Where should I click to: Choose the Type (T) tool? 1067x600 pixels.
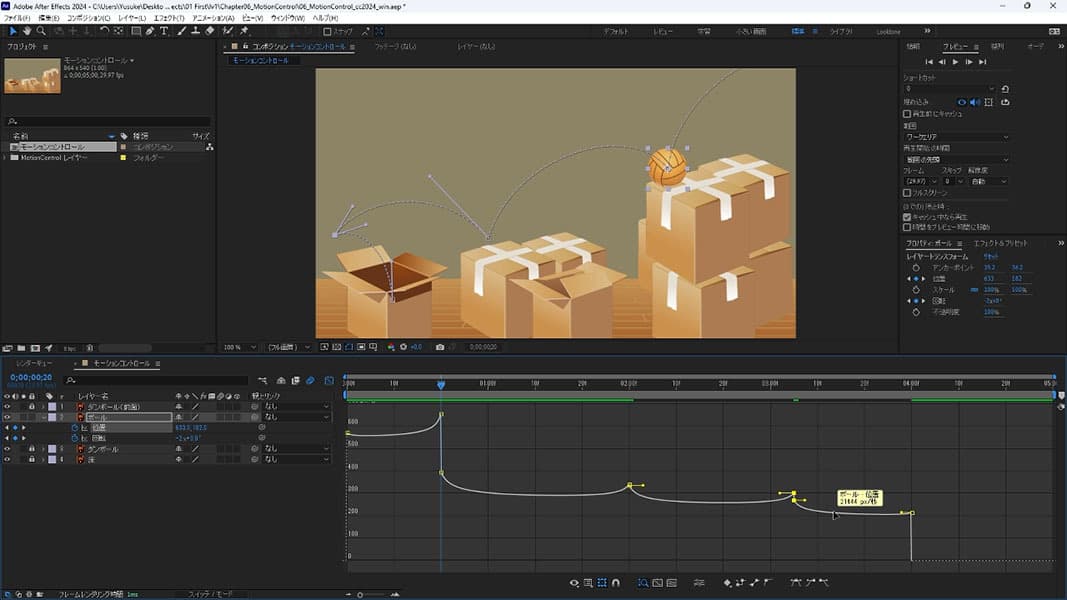pos(165,31)
